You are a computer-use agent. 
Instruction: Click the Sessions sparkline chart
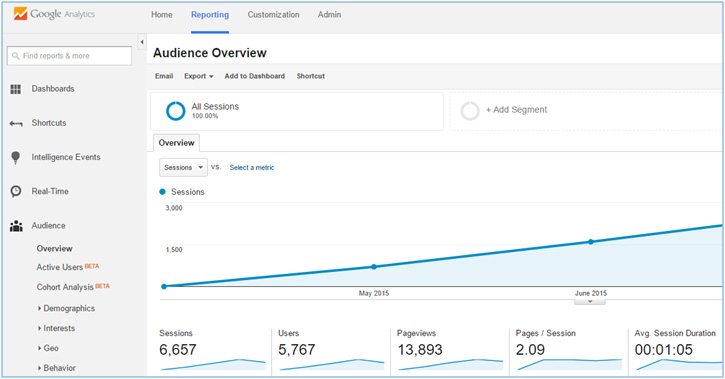pos(213,365)
